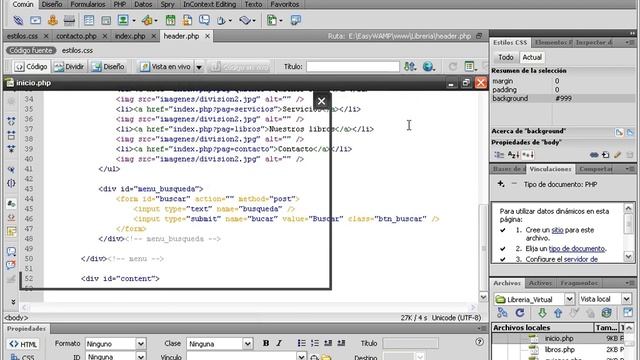Click the HTML button in Propiedades
640x360 pixels.
(23, 344)
